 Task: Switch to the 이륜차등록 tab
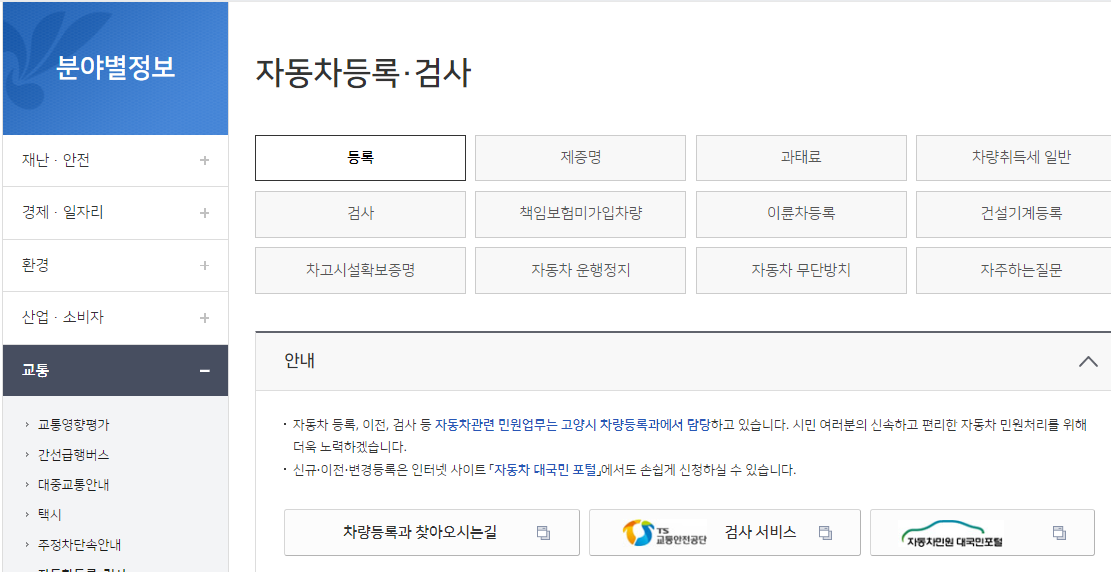pyautogui.click(x=801, y=214)
